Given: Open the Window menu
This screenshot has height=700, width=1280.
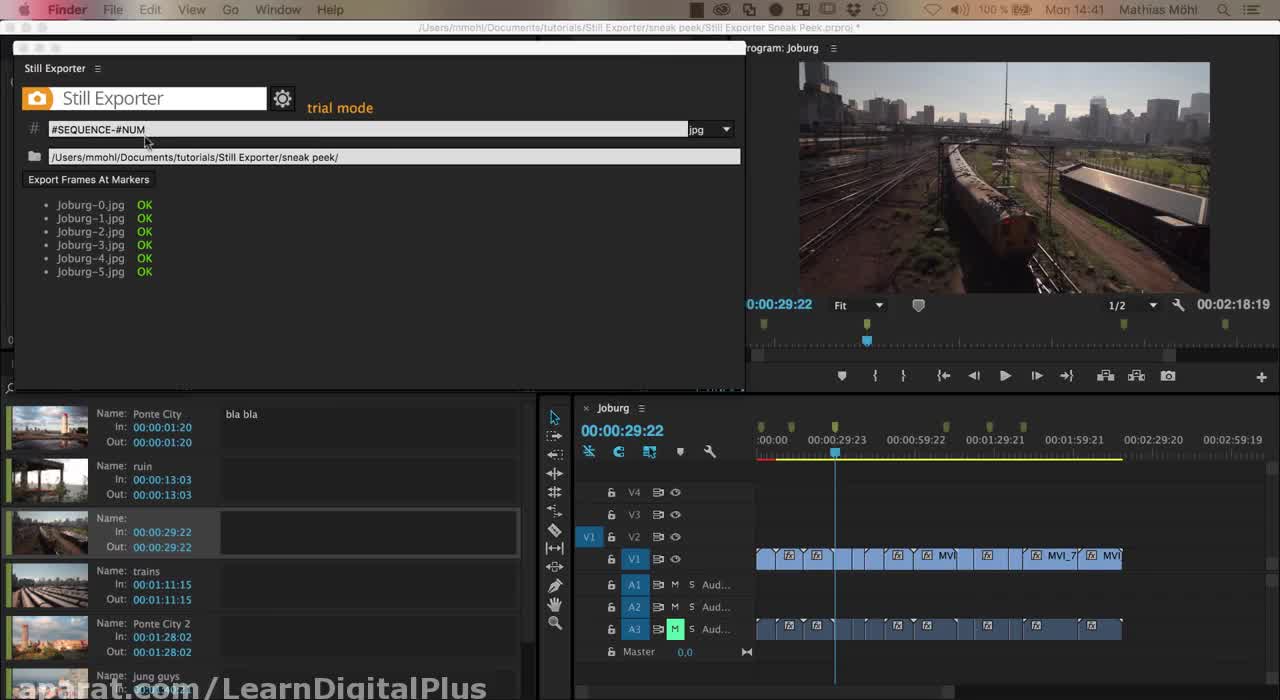Looking at the screenshot, I should [x=278, y=10].
